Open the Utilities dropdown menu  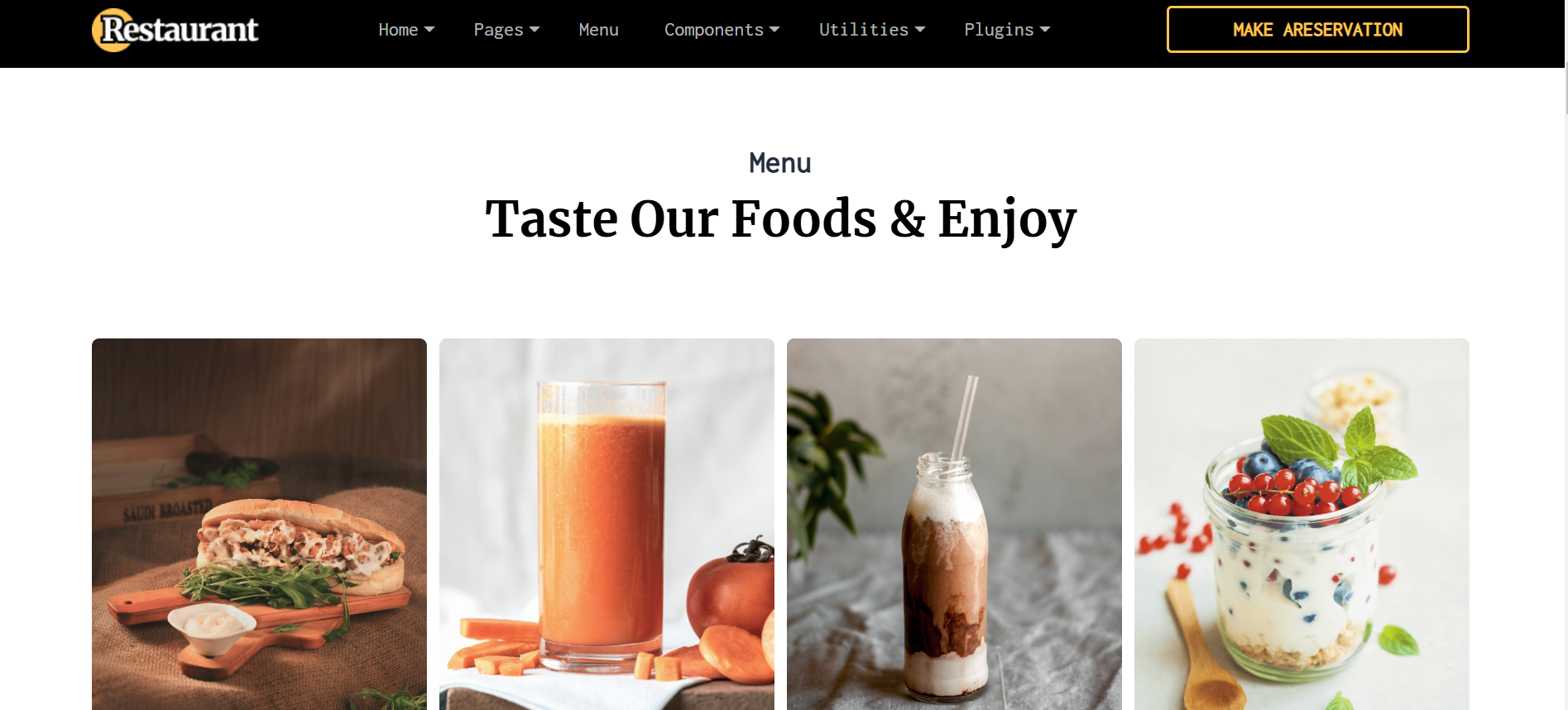pyautogui.click(x=872, y=30)
